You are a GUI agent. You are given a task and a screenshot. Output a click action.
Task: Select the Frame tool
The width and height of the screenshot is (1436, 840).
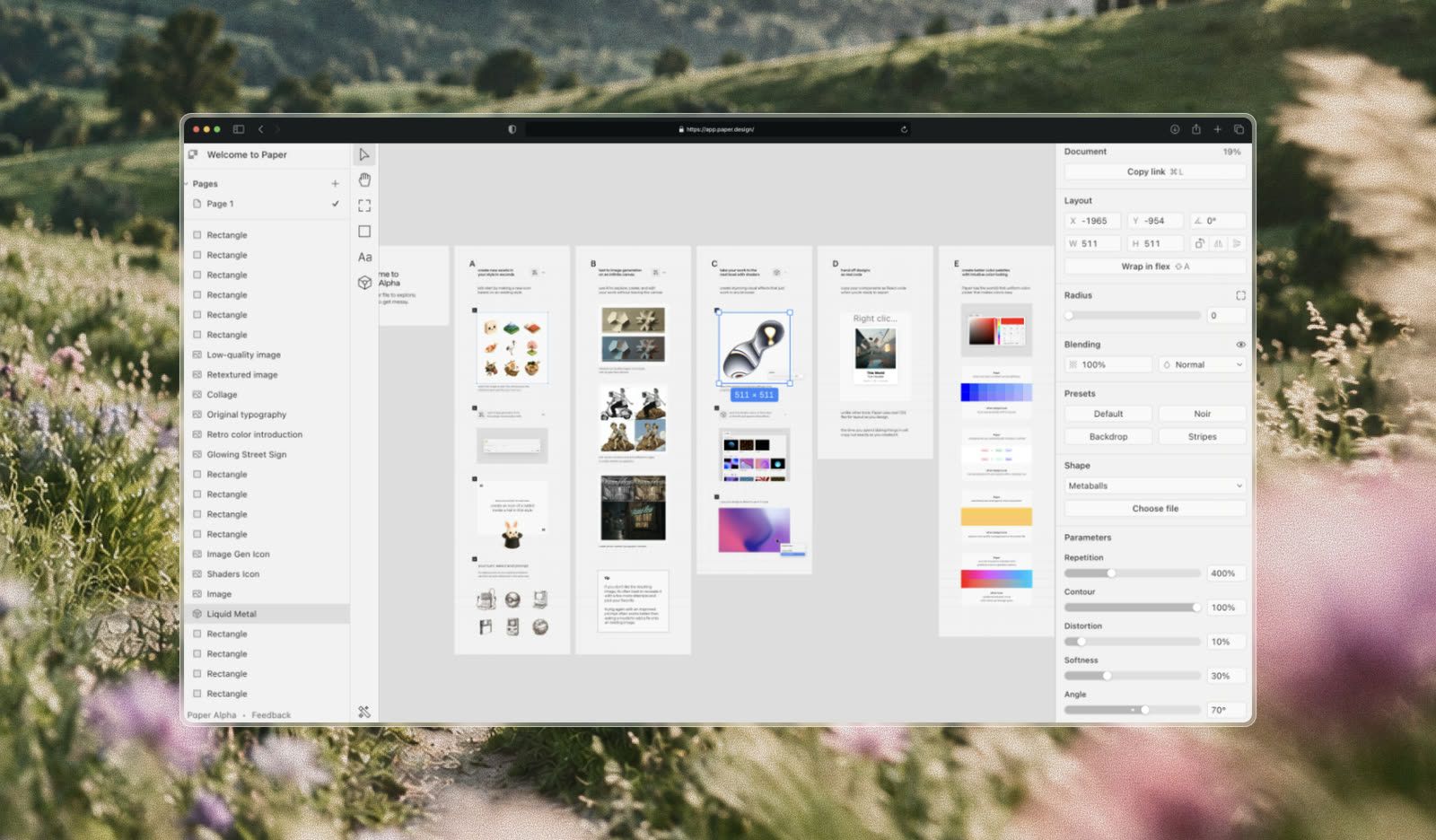(364, 206)
